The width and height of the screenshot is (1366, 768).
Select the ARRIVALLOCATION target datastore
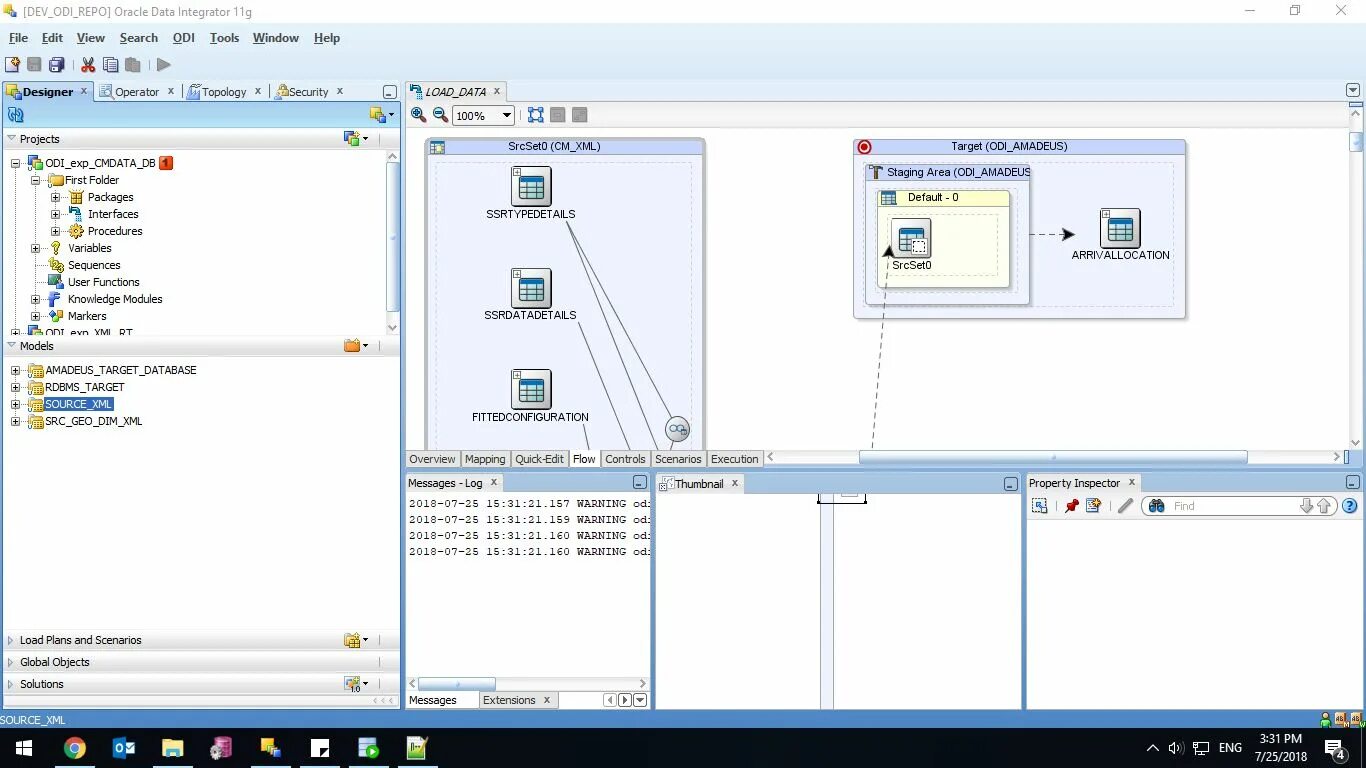click(1120, 229)
